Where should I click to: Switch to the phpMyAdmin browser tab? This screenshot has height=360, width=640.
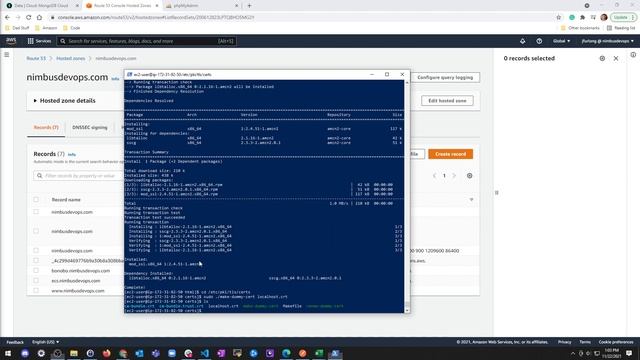point(202,6)
